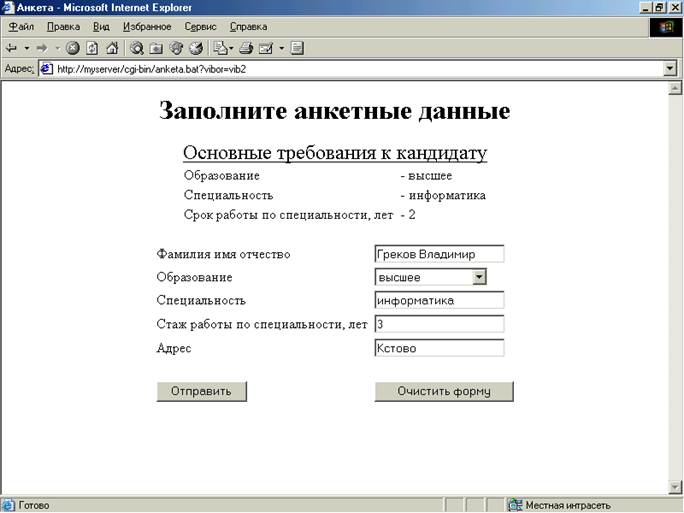684x513 pixels.
Task: Open the Сервис menu
Action: 200,26
